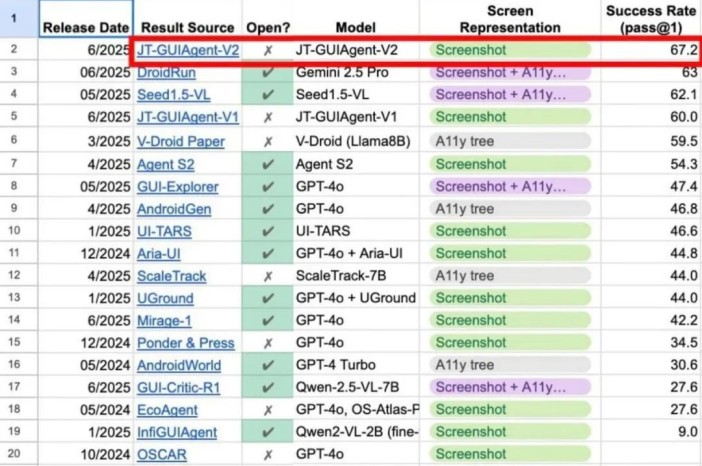Select the Success Rate (pass@1) header cell

tap(651, 19)
